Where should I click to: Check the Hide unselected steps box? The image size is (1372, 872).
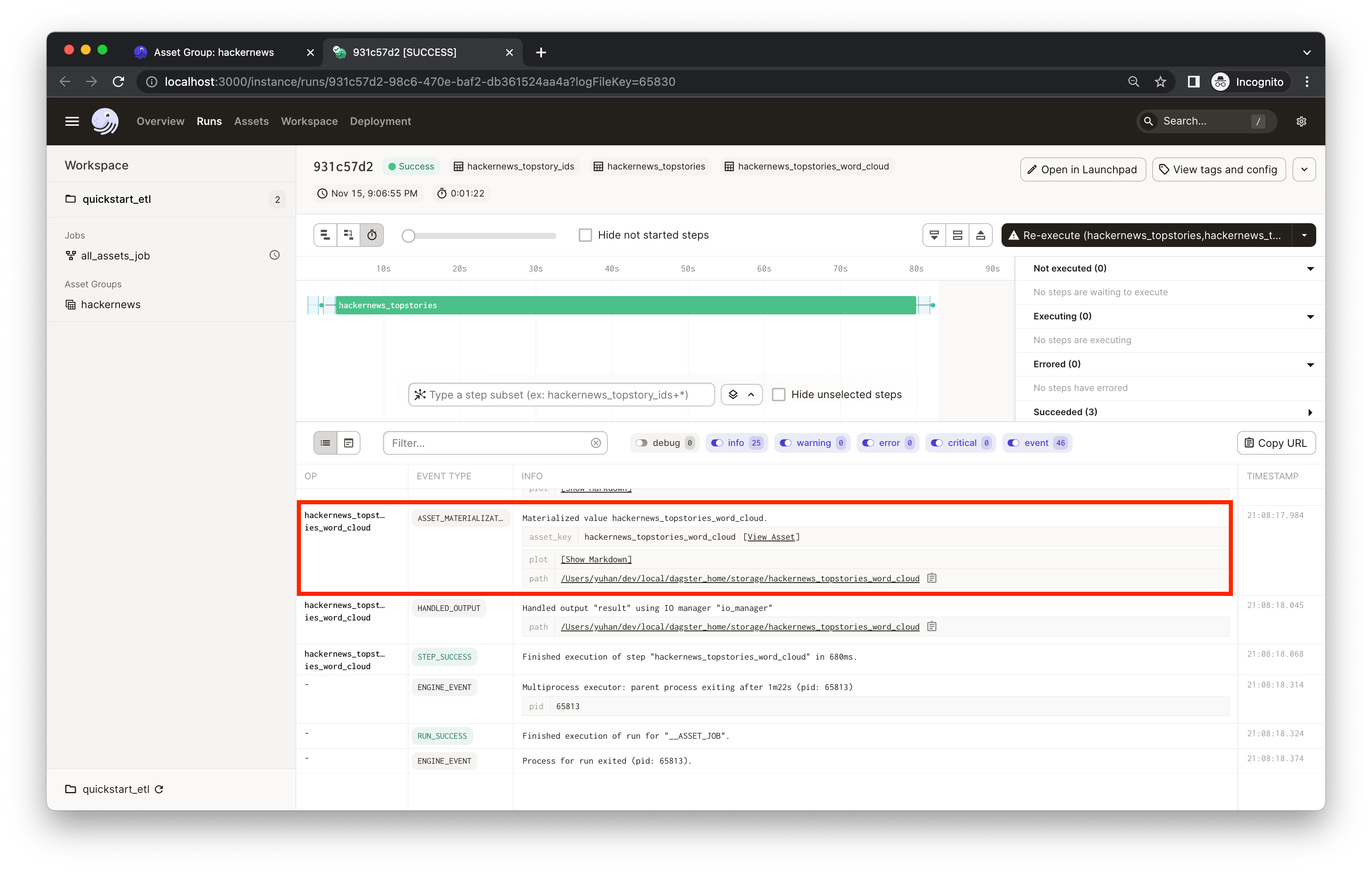(778, 394)
